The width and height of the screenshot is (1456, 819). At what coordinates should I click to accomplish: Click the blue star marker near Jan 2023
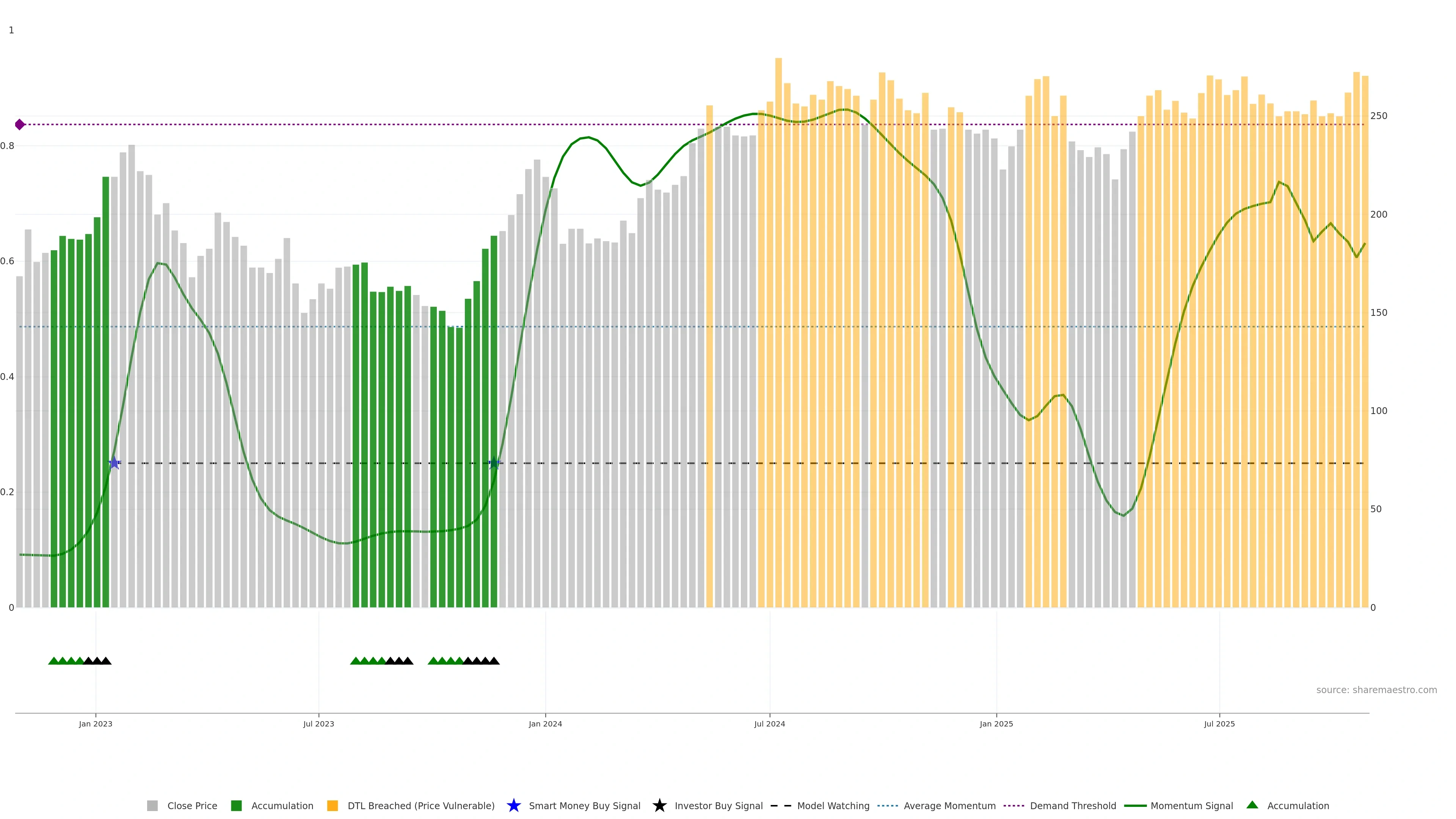pos(114,463)
